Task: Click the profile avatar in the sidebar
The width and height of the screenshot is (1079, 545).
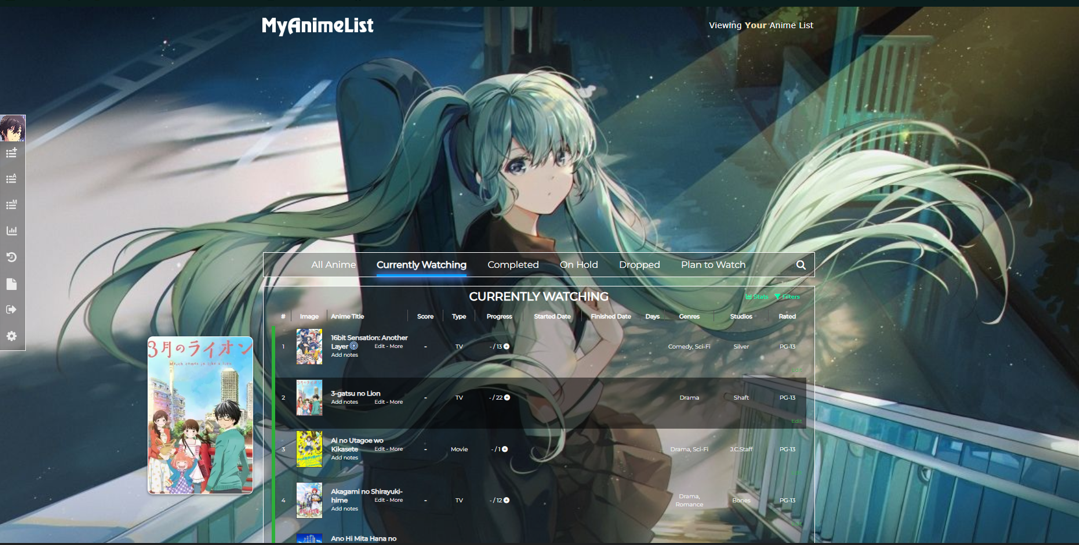Action: (12, 128)
